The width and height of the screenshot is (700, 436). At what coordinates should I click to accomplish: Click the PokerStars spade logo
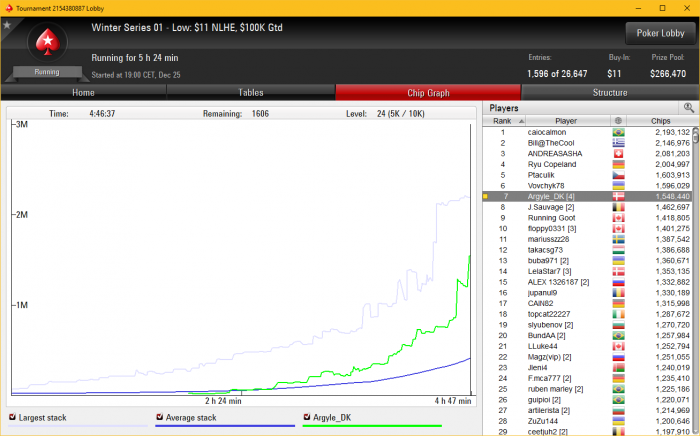point(47,42)
